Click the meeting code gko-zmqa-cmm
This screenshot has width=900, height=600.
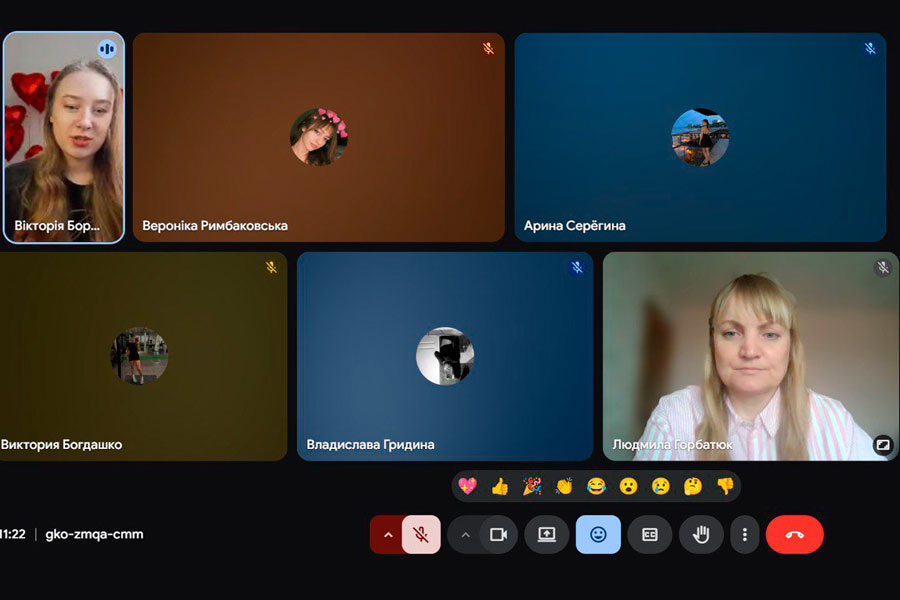pos(94,534)
